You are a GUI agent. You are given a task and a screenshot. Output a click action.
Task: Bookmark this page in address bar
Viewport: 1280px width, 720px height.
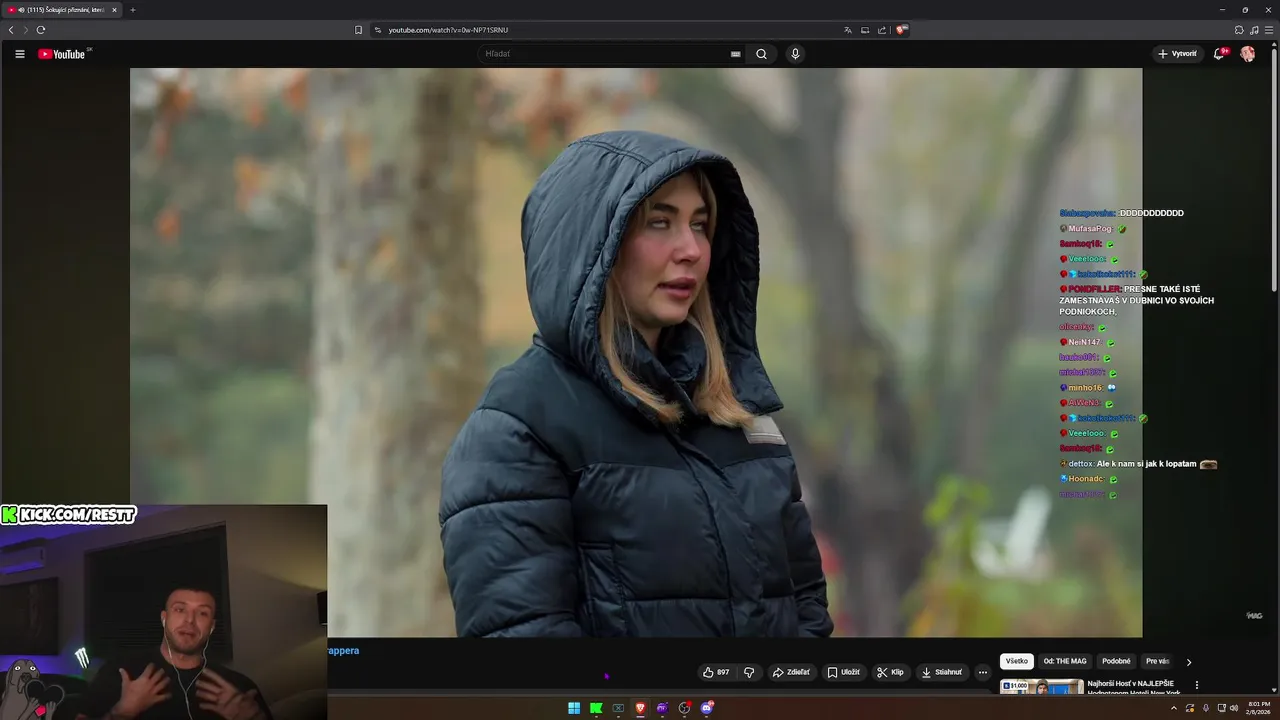click(358, 30)
